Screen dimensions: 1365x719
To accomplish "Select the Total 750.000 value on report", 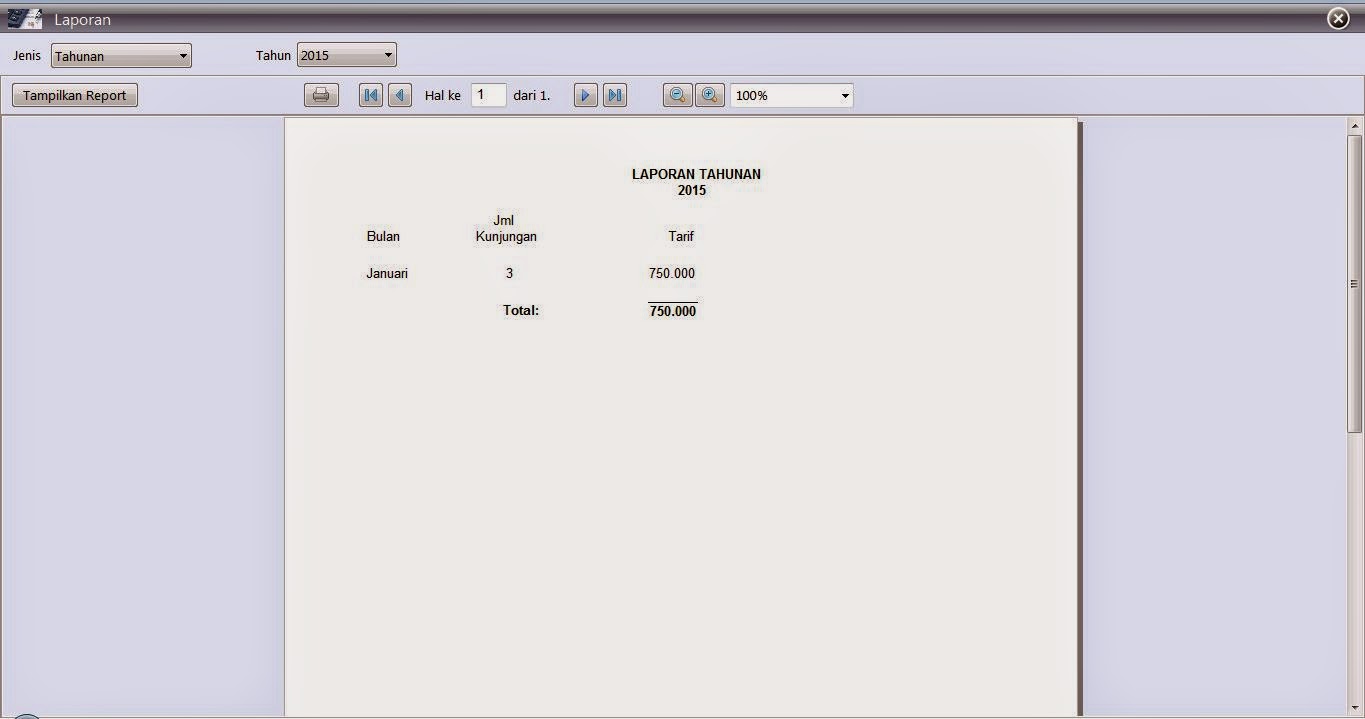I will [672, 311].
